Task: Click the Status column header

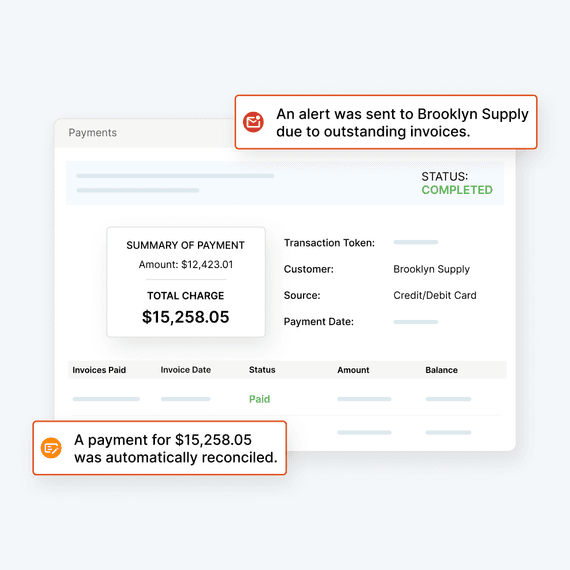Action: click(x=262, y=370)
